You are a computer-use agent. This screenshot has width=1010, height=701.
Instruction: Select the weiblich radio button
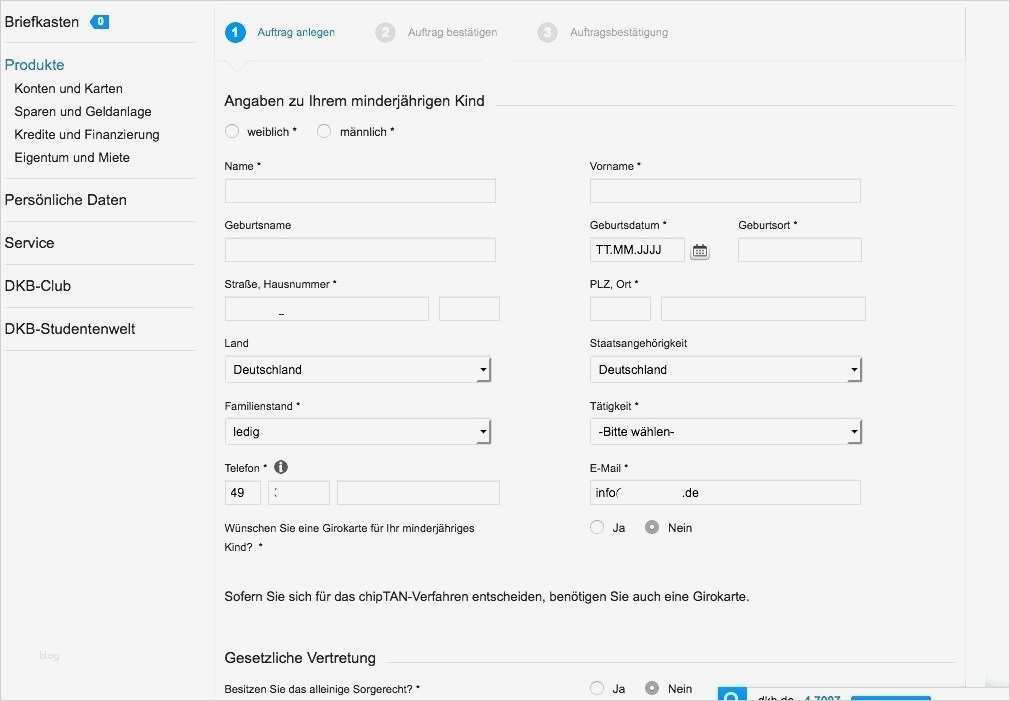click(232, 131)
